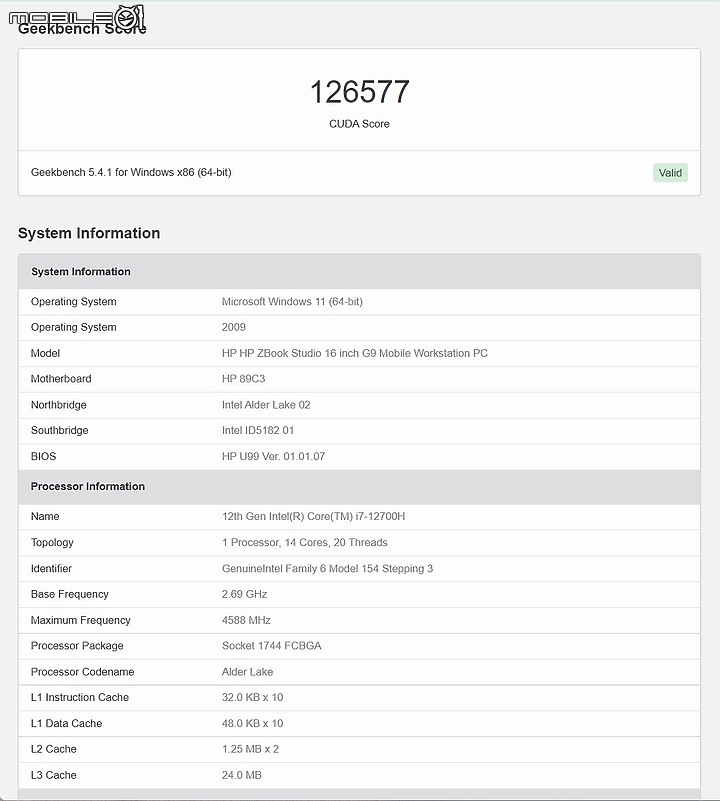Image resolution: width=720 pixels, height=801 pixels.
Task: Click the processor Name row label
Action: coord(45,516)
